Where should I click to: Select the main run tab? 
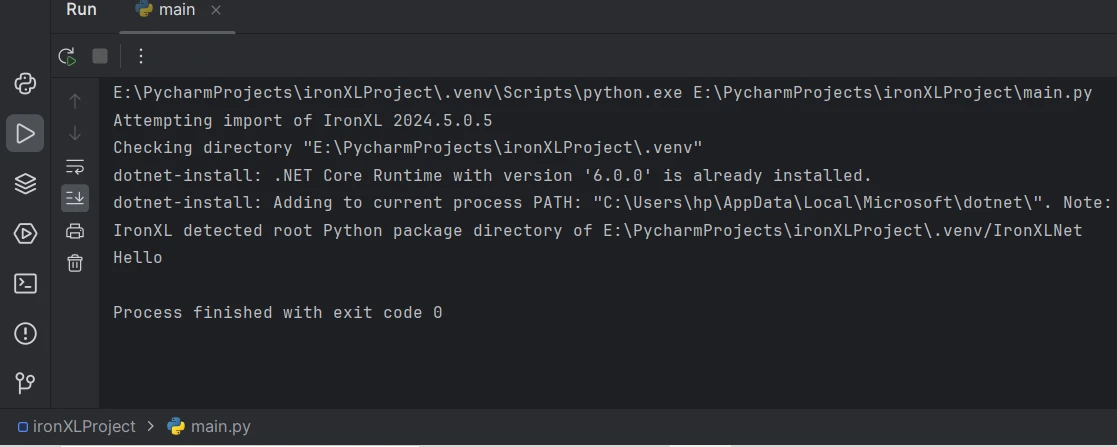pos(165,10)
